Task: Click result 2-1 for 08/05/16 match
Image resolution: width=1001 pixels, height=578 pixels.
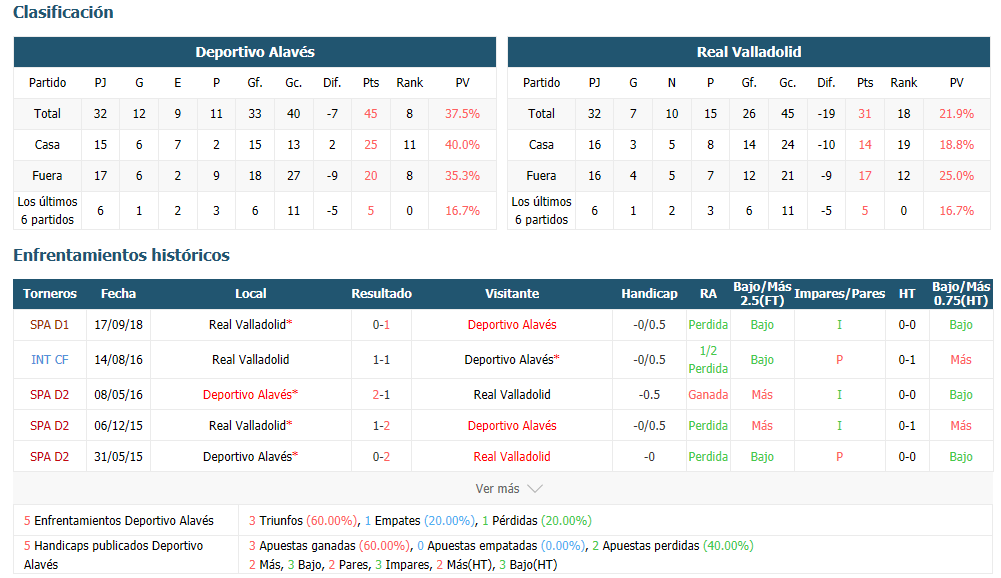Action: (x=381, y=395)
